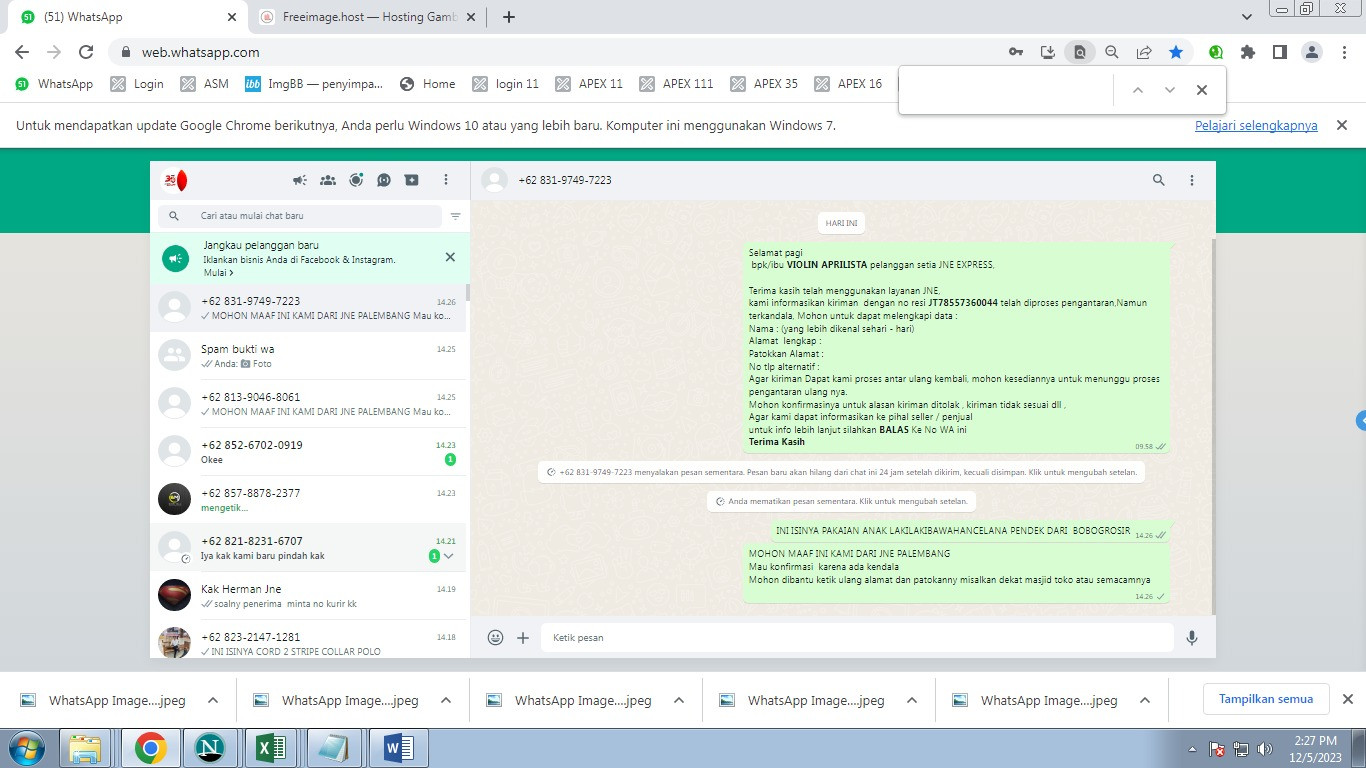Viewport: 1366px width, 768px height.
Task: Expand options for +62 821-8231-6707 chat
Action: tap(449, 556)
